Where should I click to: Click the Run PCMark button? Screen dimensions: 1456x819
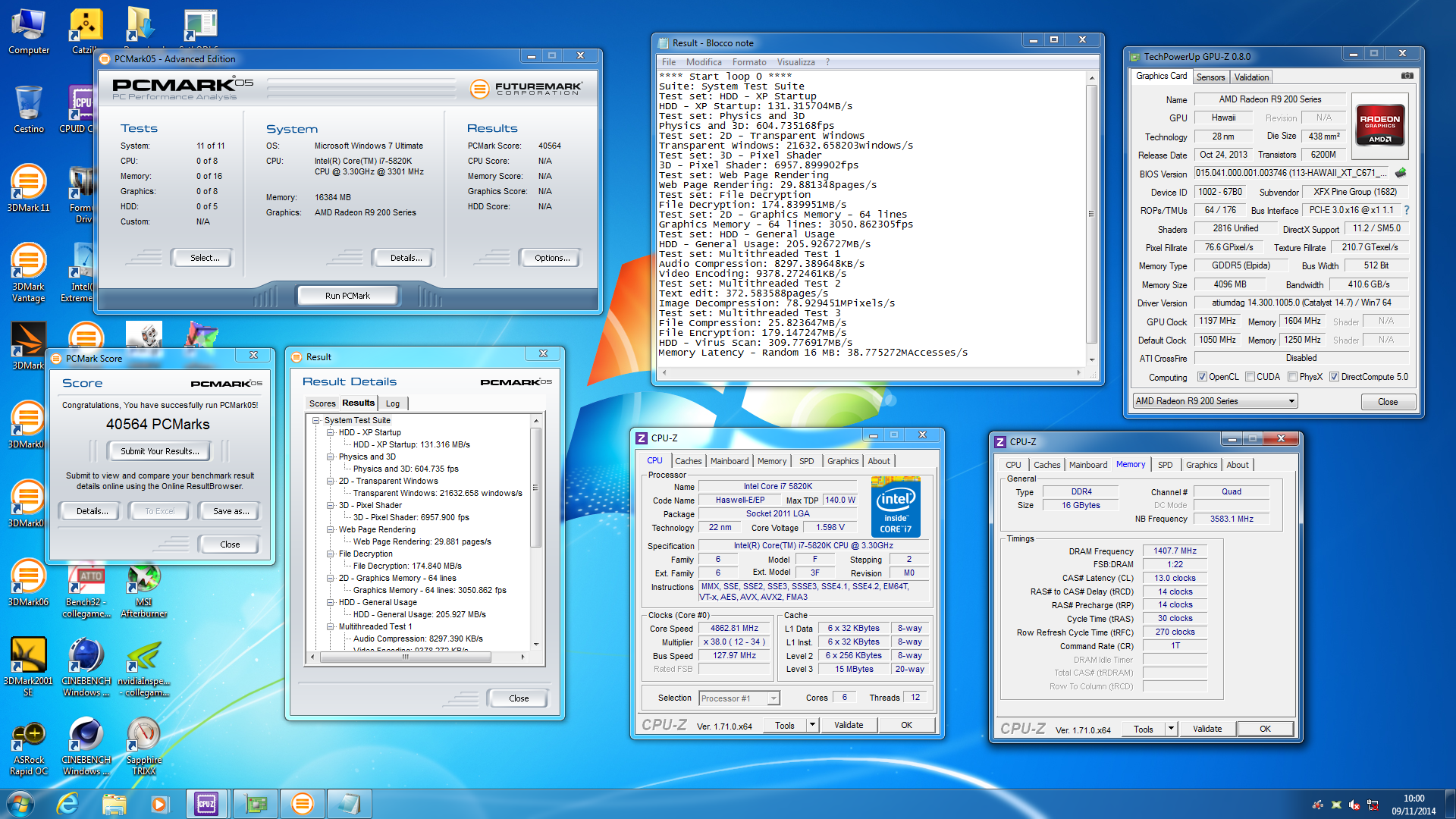[x=347, y=296]
